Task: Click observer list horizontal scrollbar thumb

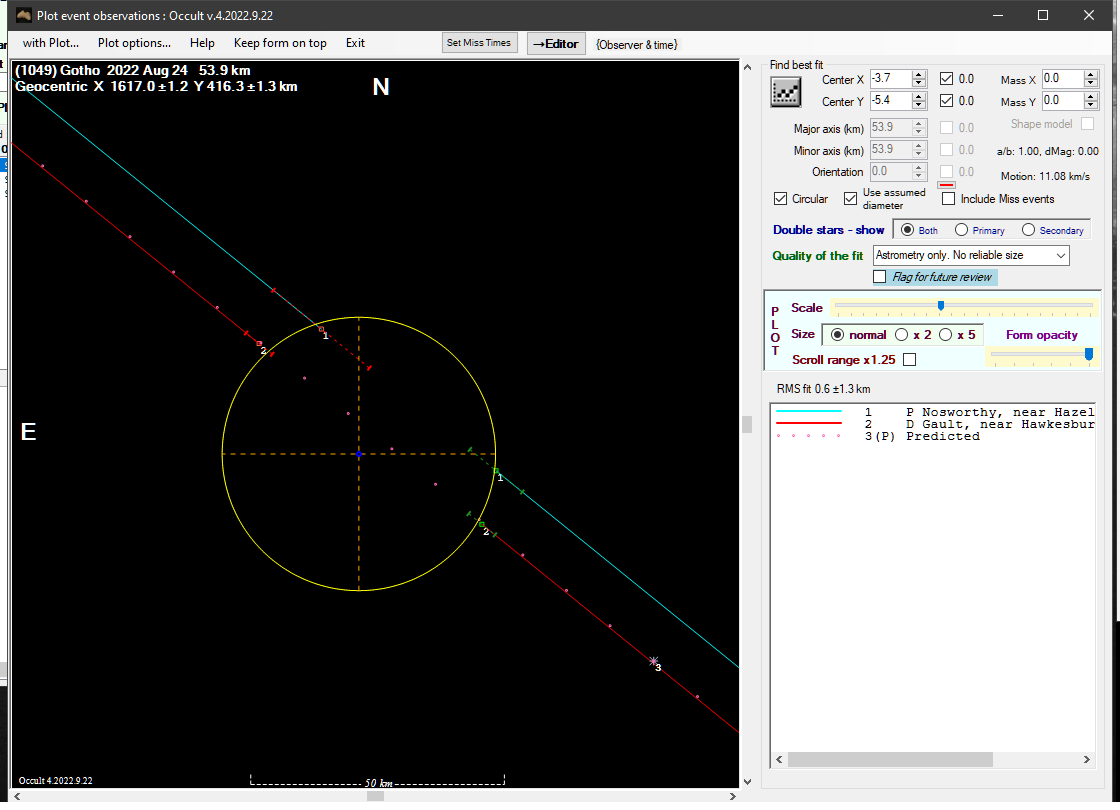Action: [x=890, y=759]
